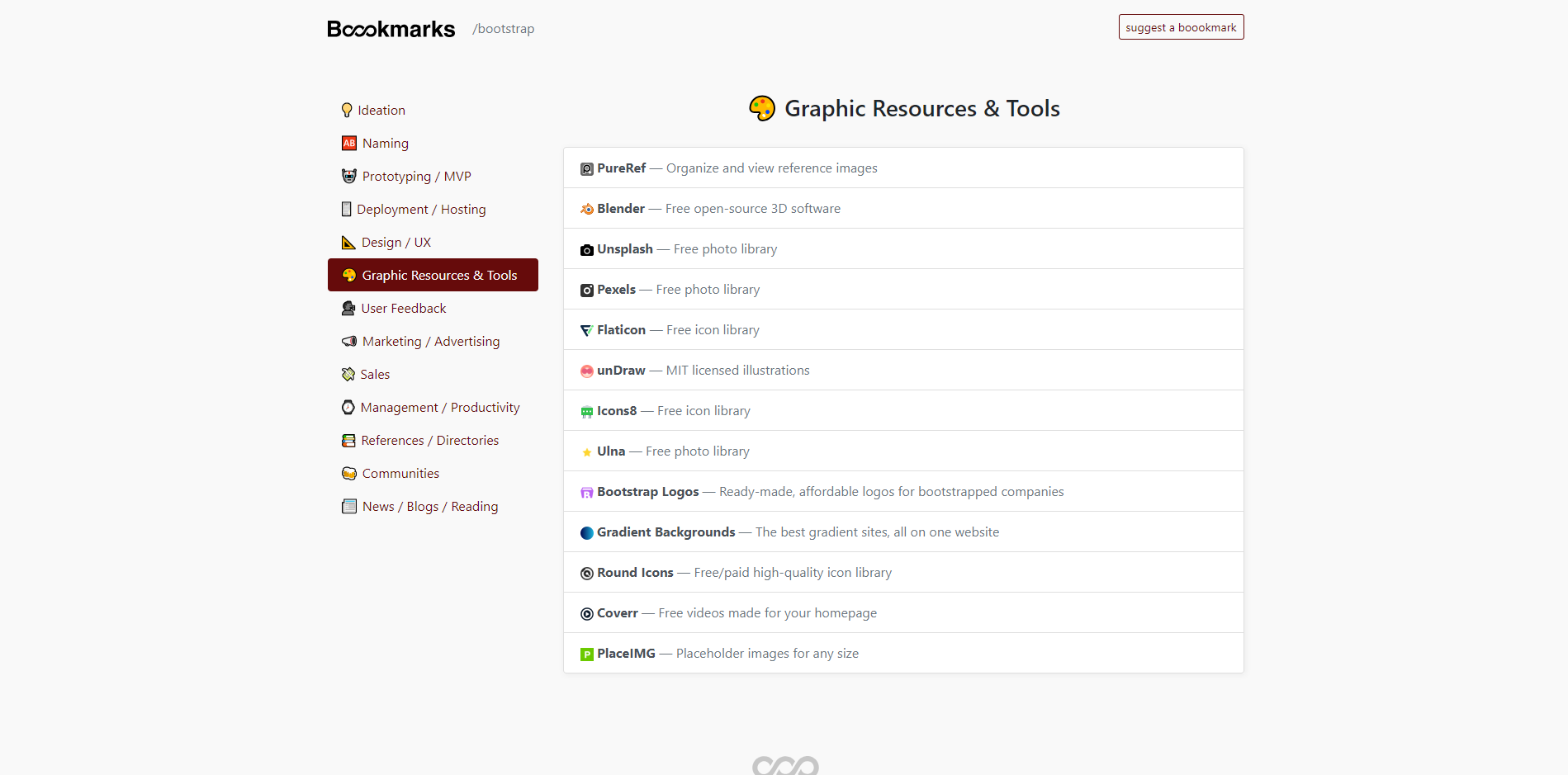Open the Bootstrap Logos bookmark link
This screenshot has width=1568, height=775.
(903, 491)
